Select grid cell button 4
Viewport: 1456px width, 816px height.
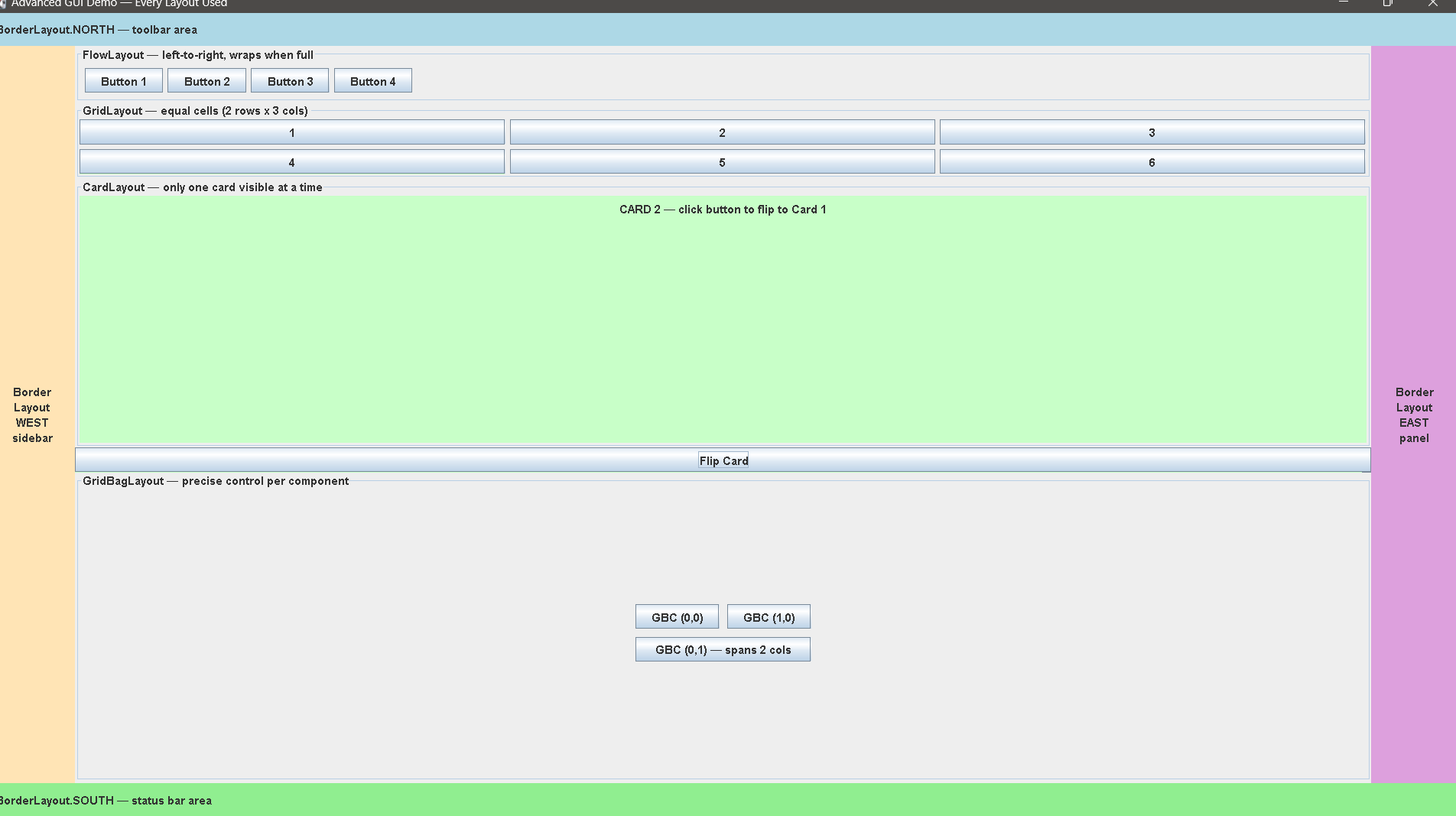pyautogui.click(x=291, y=161)
